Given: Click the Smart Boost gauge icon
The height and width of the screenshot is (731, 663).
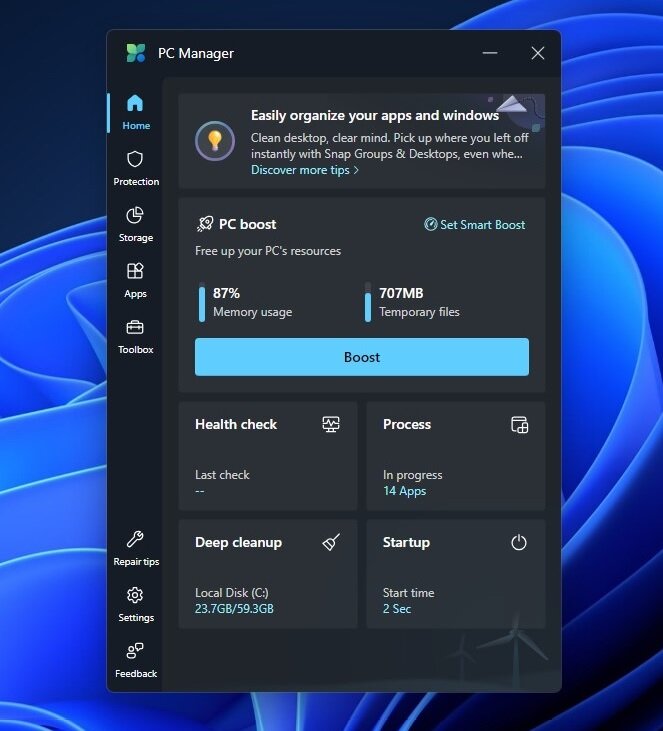Looking at the screenshot, I should [x=430, y=224].
